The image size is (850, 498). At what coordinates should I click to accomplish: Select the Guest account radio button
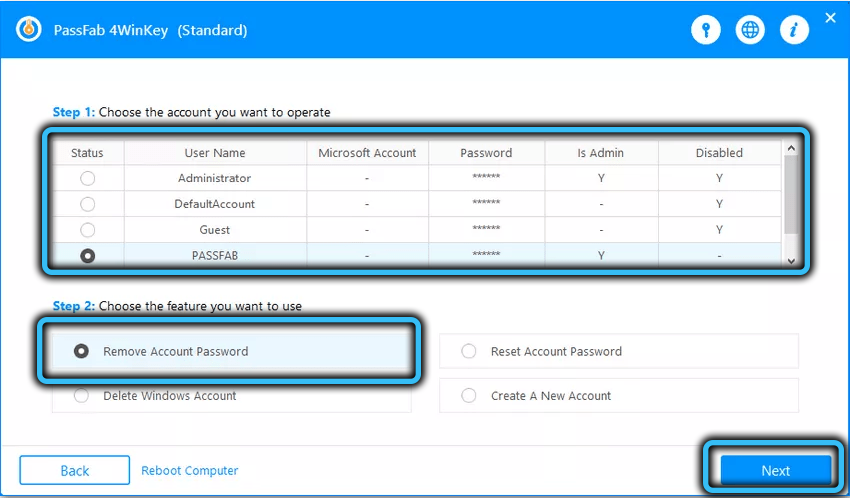(87, 230)
